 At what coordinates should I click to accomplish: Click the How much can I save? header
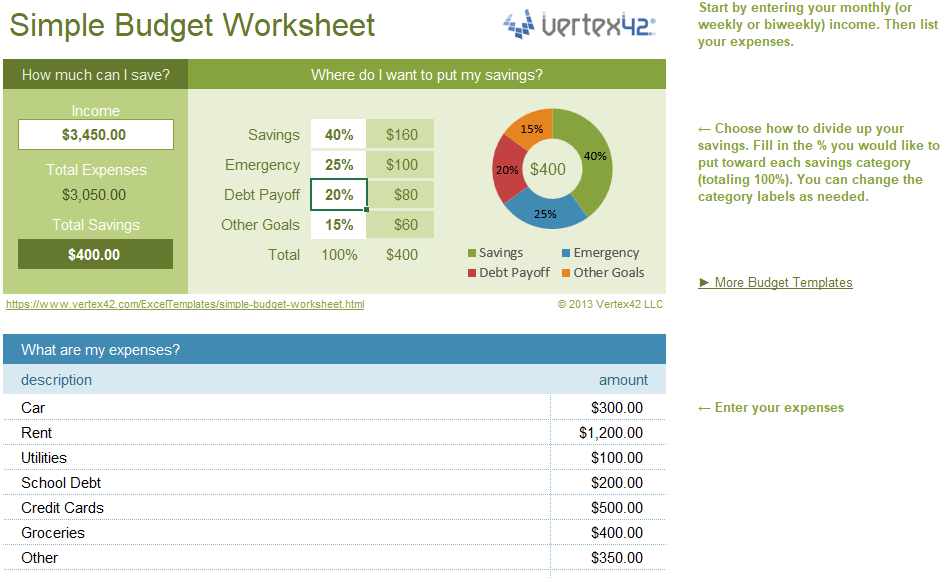coord(96,75)
